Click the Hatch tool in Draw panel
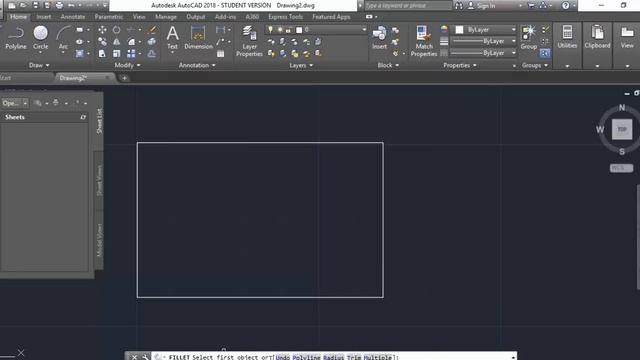 (80, 53)
